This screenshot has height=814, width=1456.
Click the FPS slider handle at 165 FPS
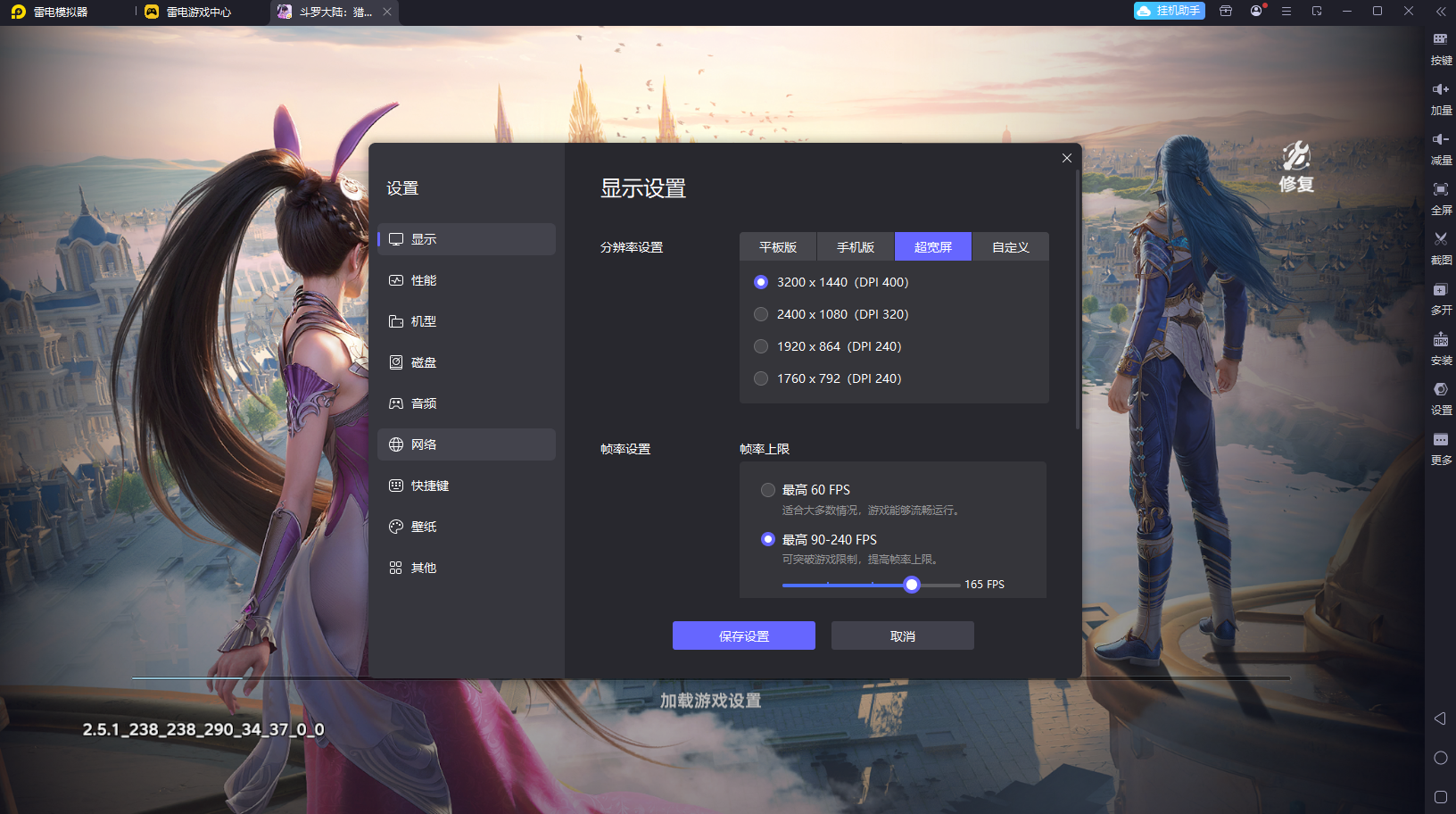coord(911,585)
